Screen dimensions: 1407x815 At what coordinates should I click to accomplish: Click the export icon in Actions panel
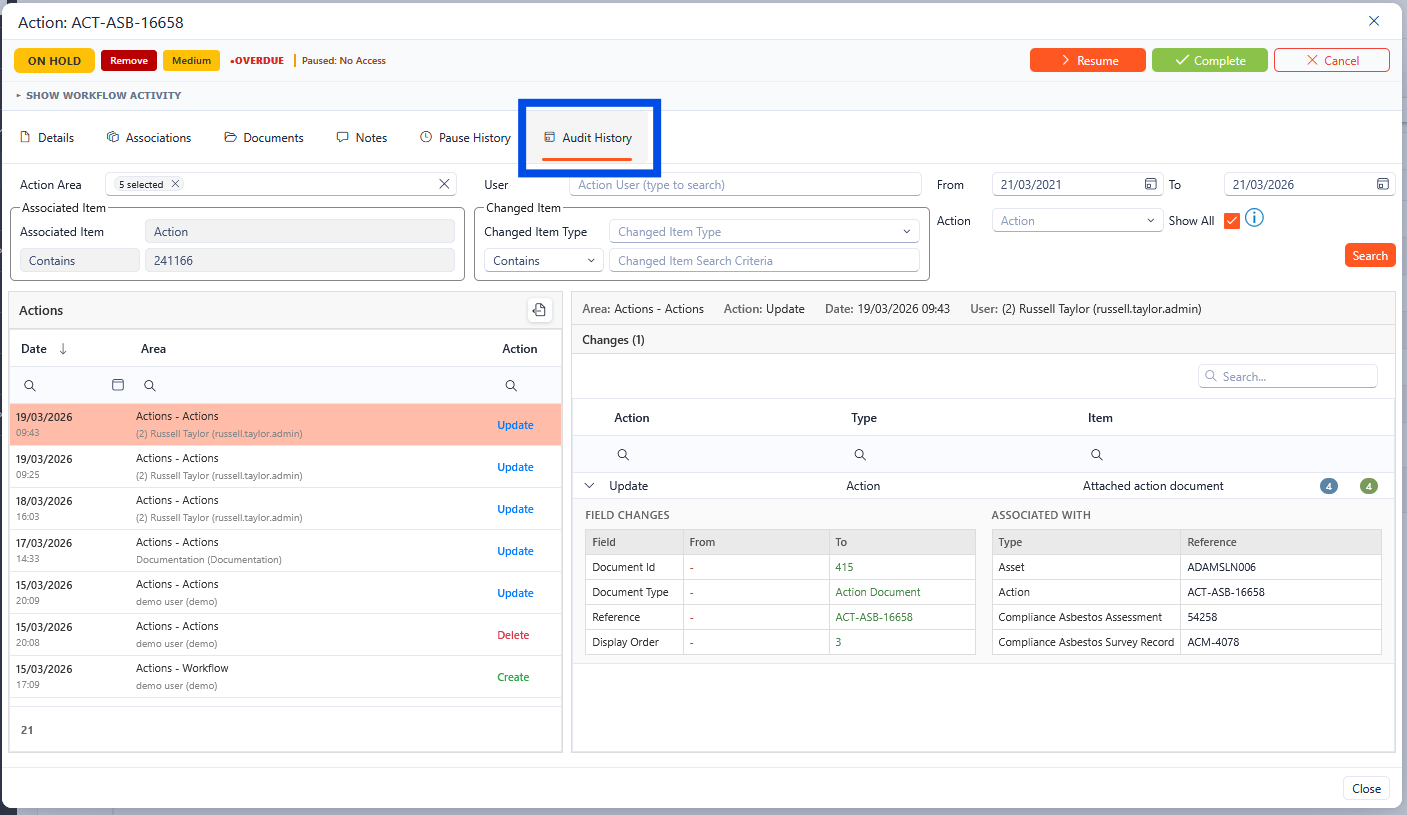[x=539, y=310]
